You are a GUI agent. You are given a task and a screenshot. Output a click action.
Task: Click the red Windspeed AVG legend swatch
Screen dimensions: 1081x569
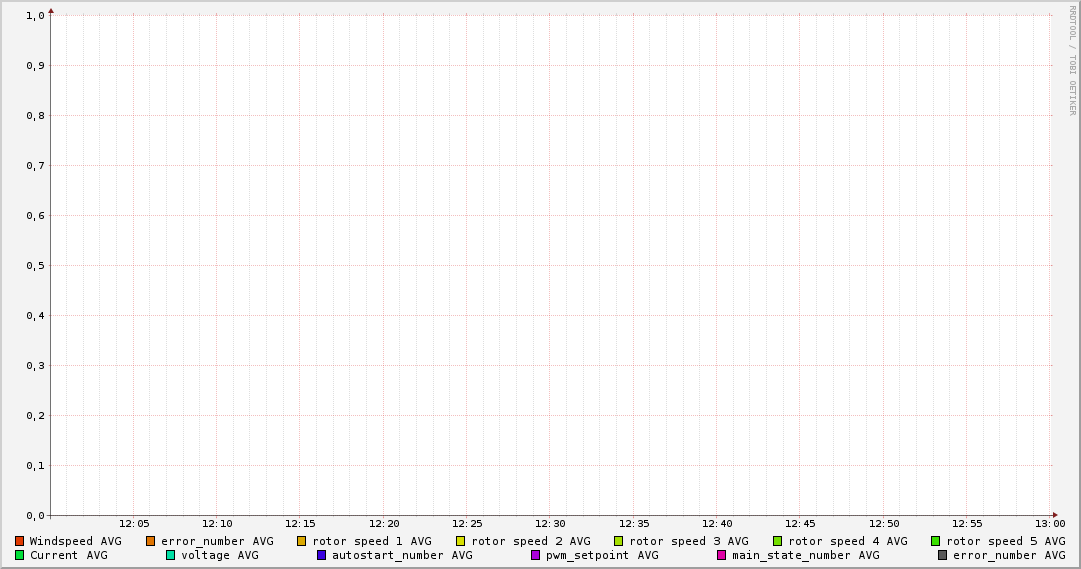point(19,541)
